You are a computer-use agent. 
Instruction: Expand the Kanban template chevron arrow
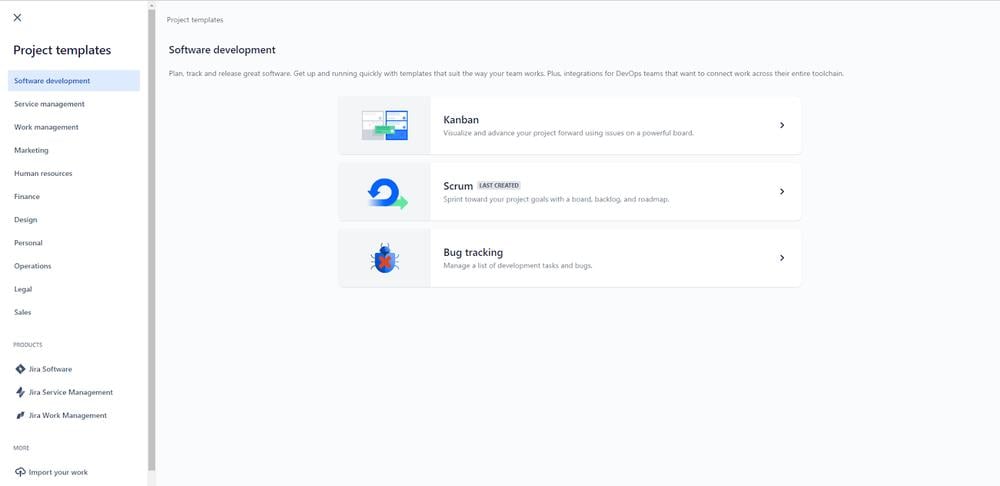782,126
